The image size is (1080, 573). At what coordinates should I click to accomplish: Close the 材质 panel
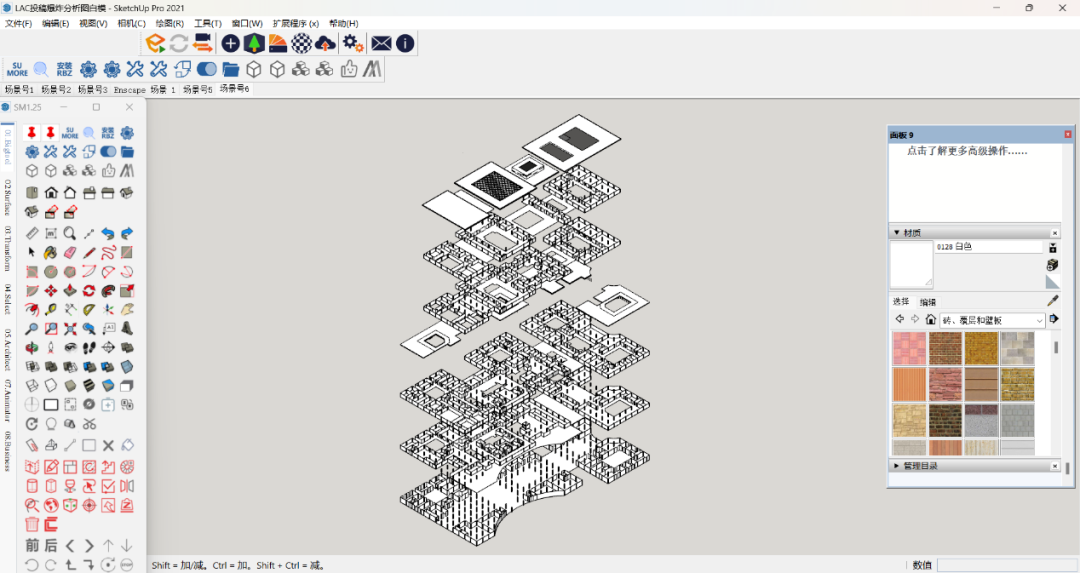pos(1055,233)
